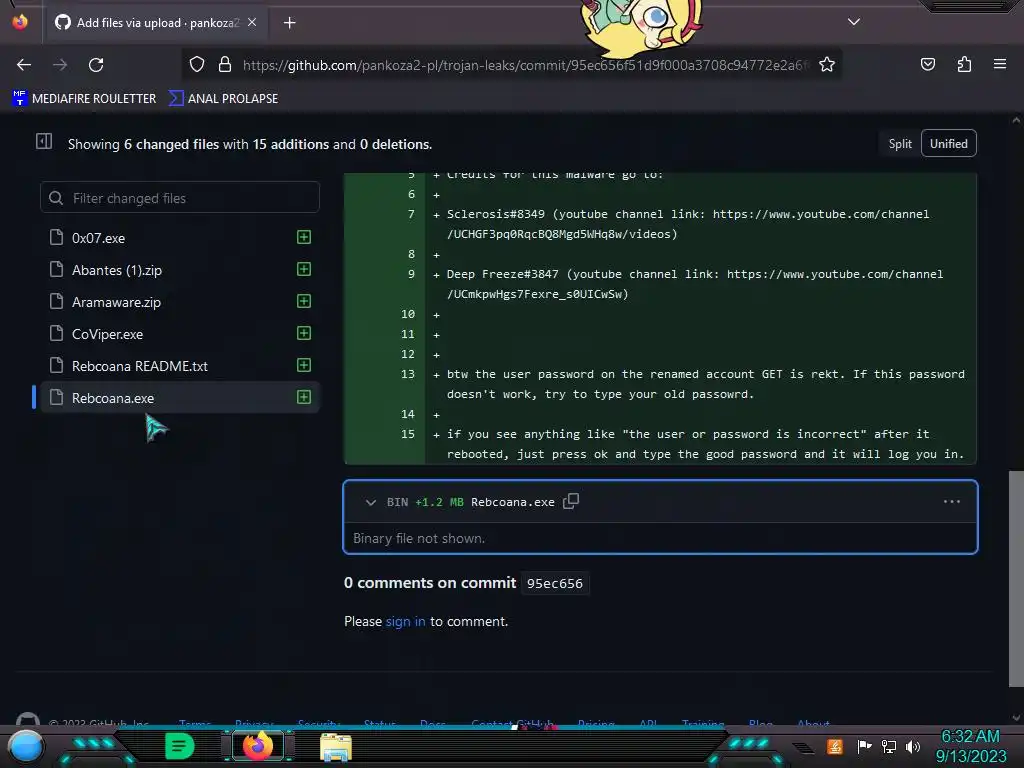
Task: Reload the GitHub commit page
Action: coord(96,65)
